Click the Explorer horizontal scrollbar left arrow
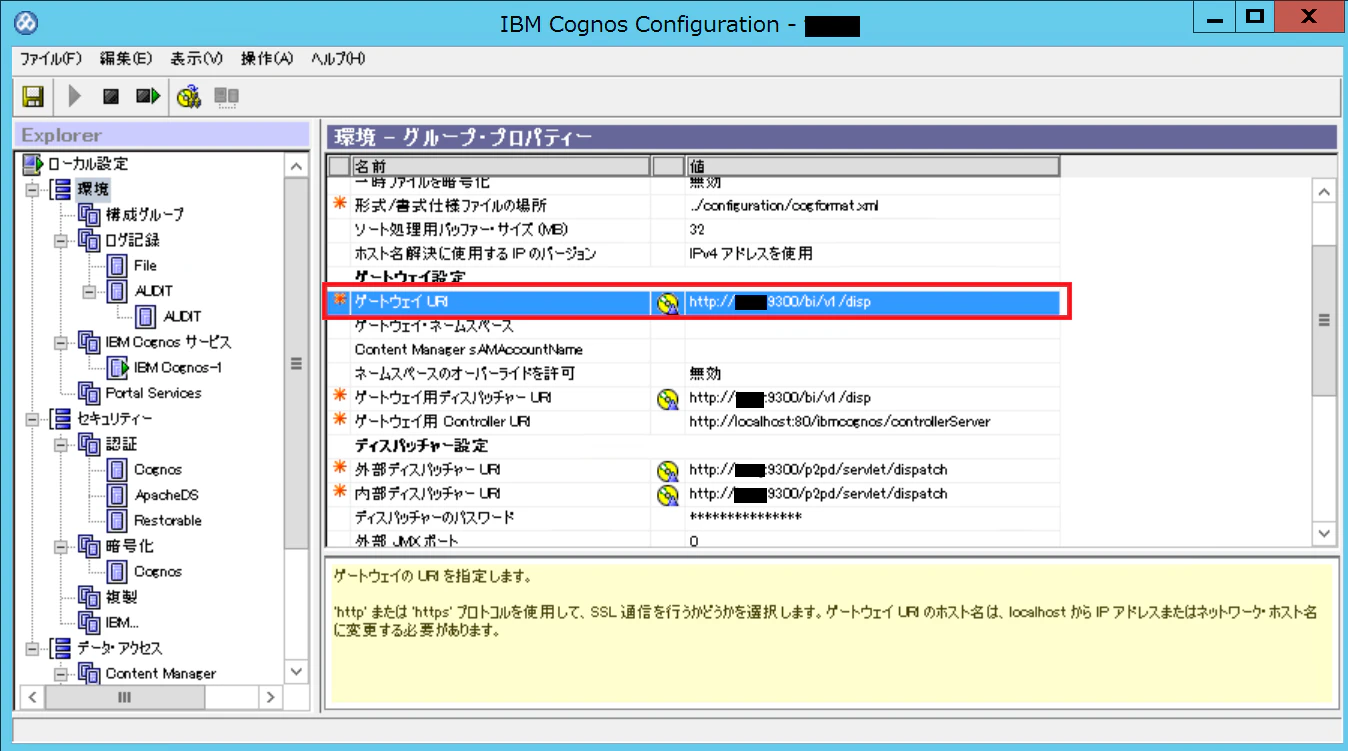The height and width of the screenshot is (751, 1348). 31,697
